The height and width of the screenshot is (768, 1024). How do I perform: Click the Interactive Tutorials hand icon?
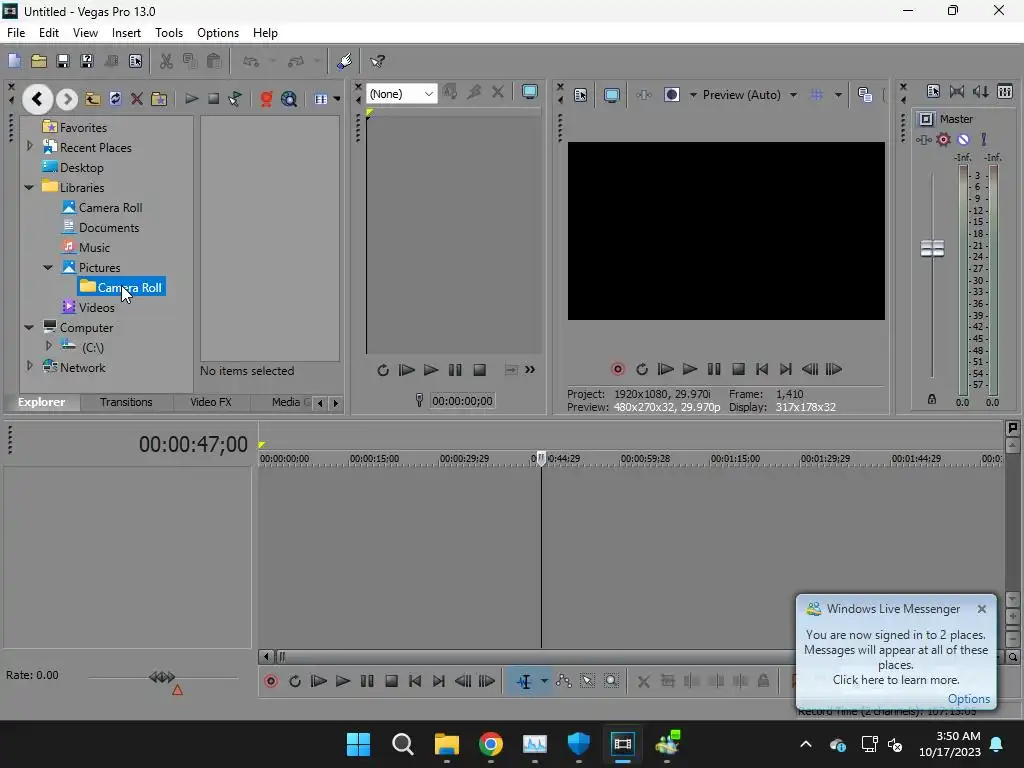(x=344, y=61)
